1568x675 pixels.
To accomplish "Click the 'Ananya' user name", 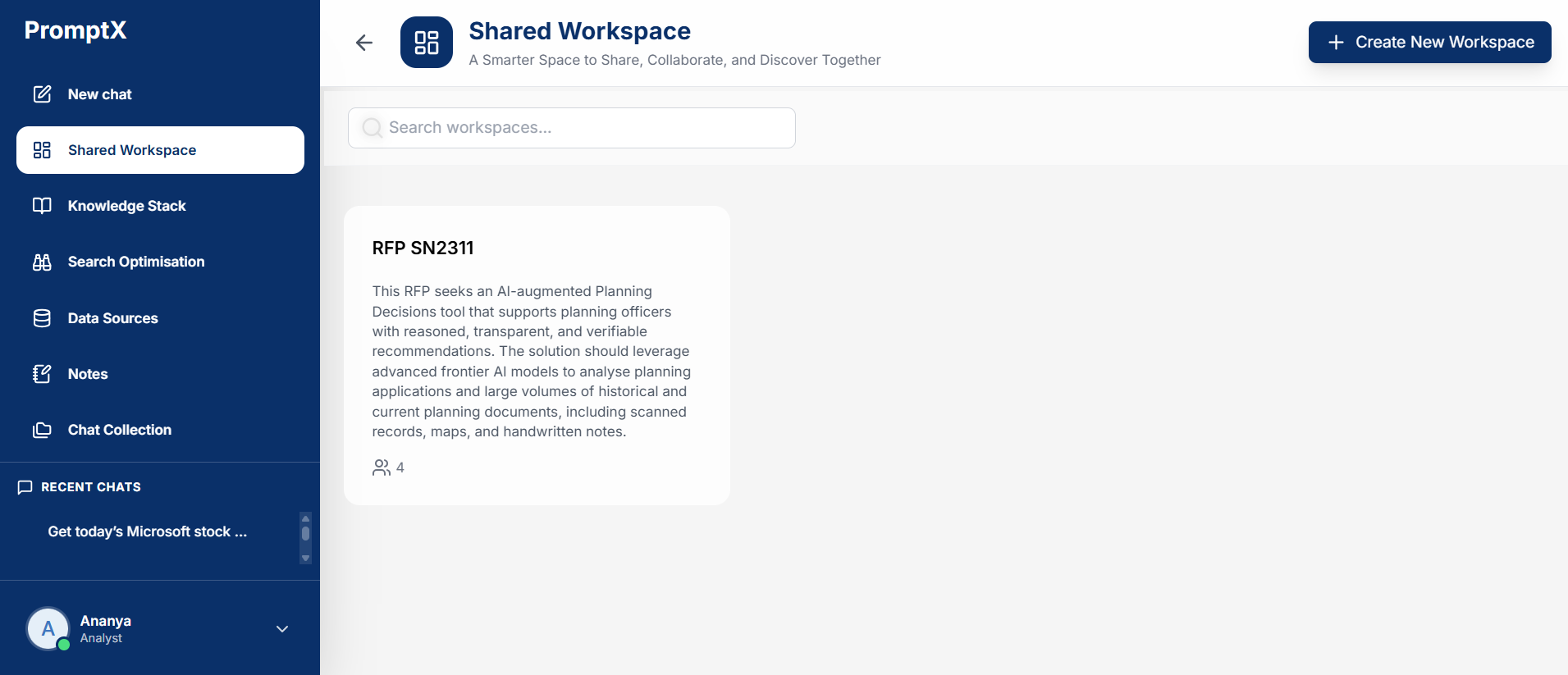I will tap(105, 621).
